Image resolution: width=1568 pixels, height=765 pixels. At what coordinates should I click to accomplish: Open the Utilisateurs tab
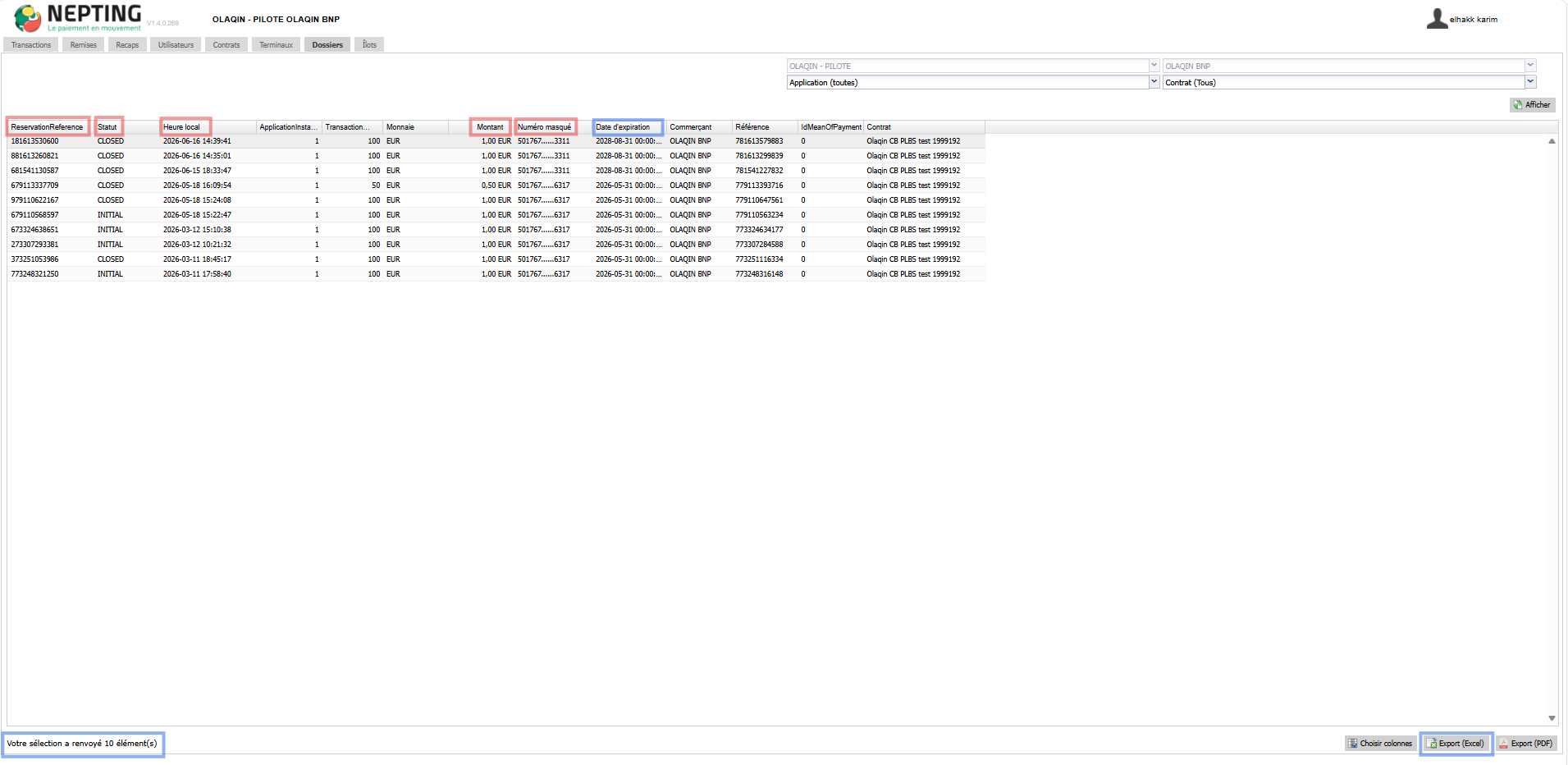(x=176, y=45)
